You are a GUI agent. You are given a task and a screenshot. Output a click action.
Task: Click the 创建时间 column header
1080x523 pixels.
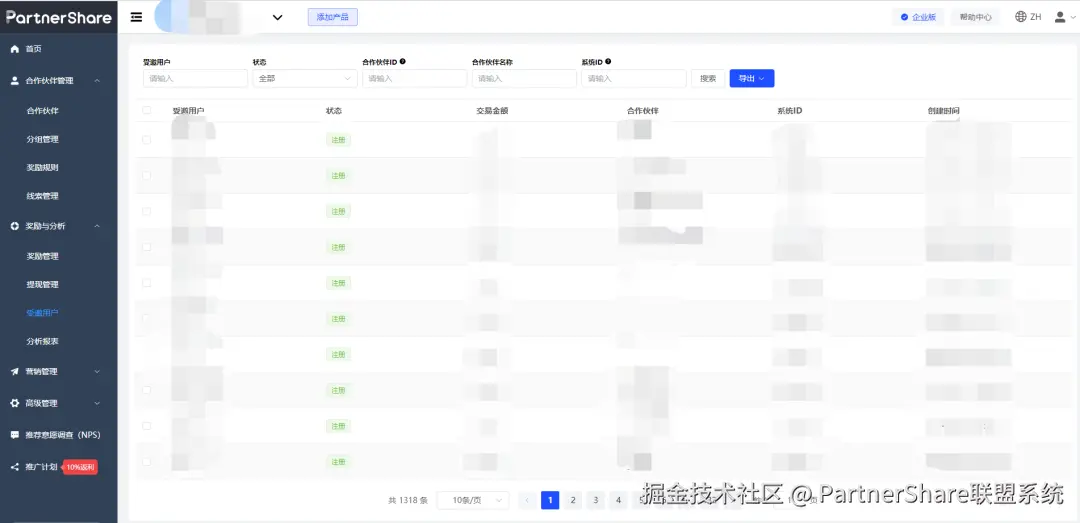(943, 111)
